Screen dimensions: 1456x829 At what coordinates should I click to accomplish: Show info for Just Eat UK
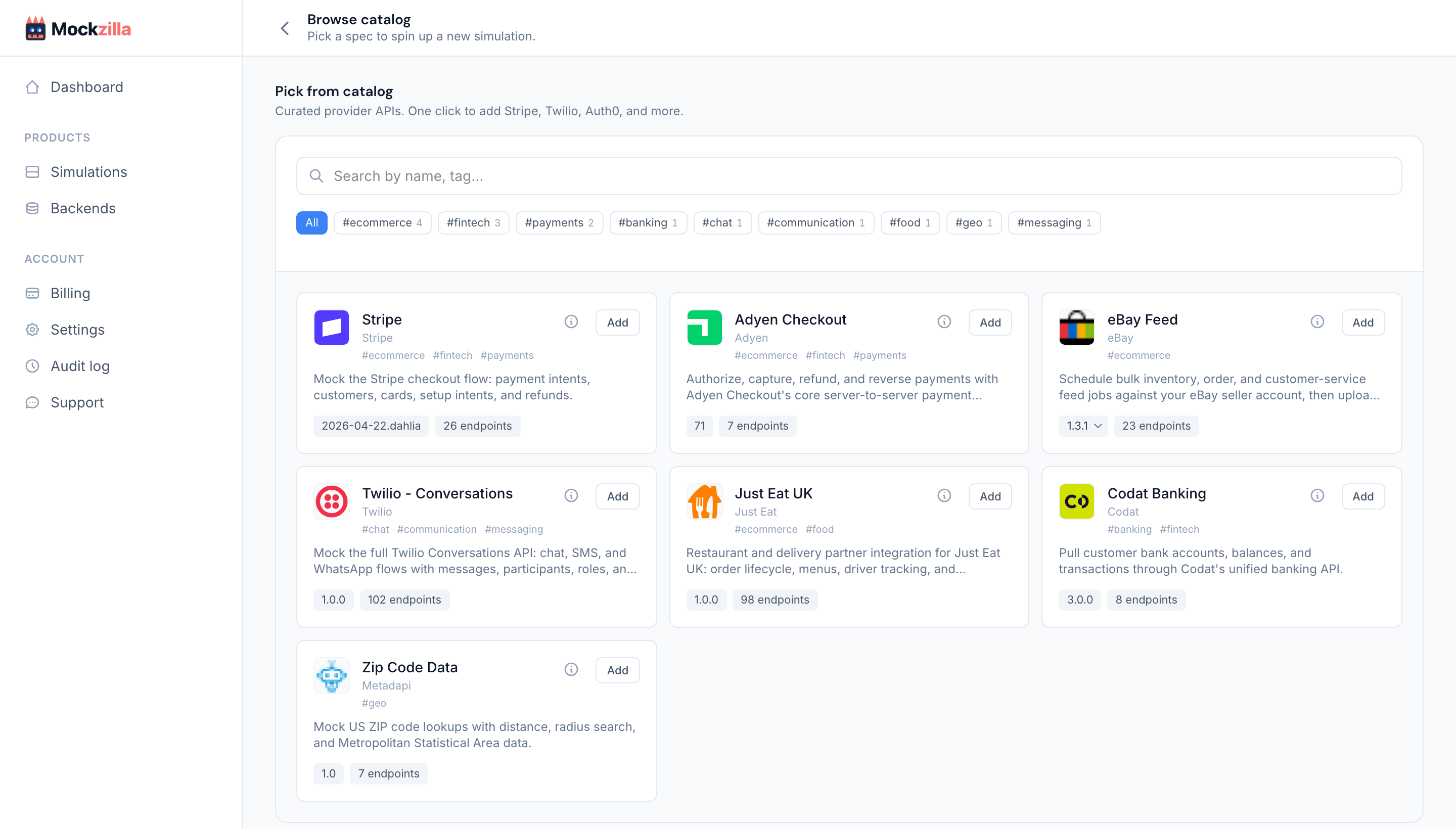click(x=944, y=495)
